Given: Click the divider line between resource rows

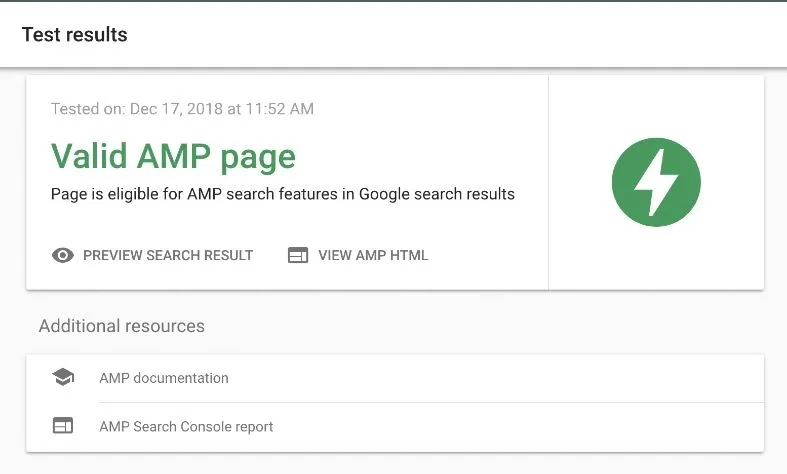Looking at the screenshot, I should 430,402.
